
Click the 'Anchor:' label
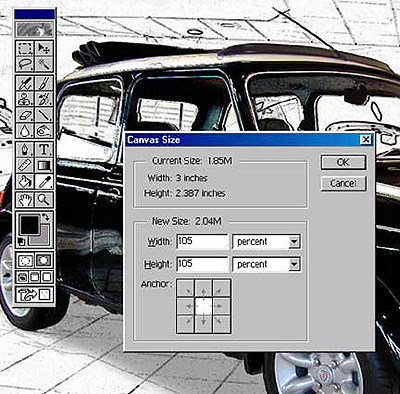click(x=156, y=284)
